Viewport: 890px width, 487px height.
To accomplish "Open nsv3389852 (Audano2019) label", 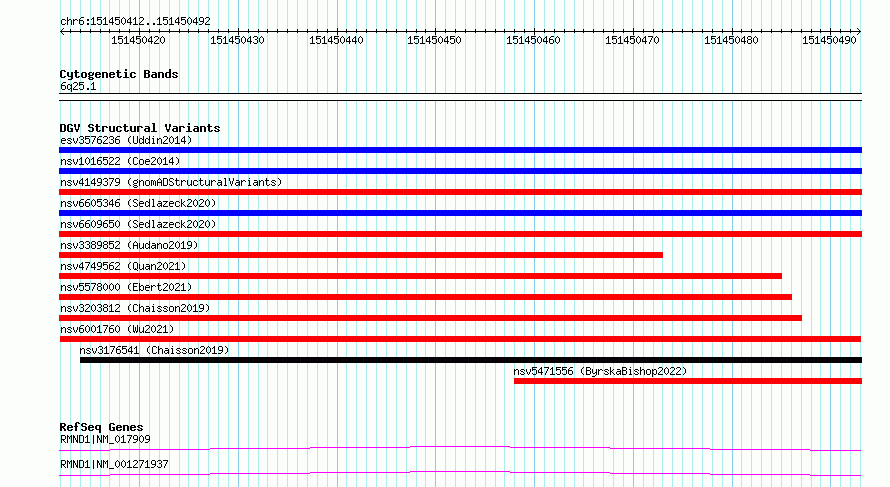I will coord(129,245).
